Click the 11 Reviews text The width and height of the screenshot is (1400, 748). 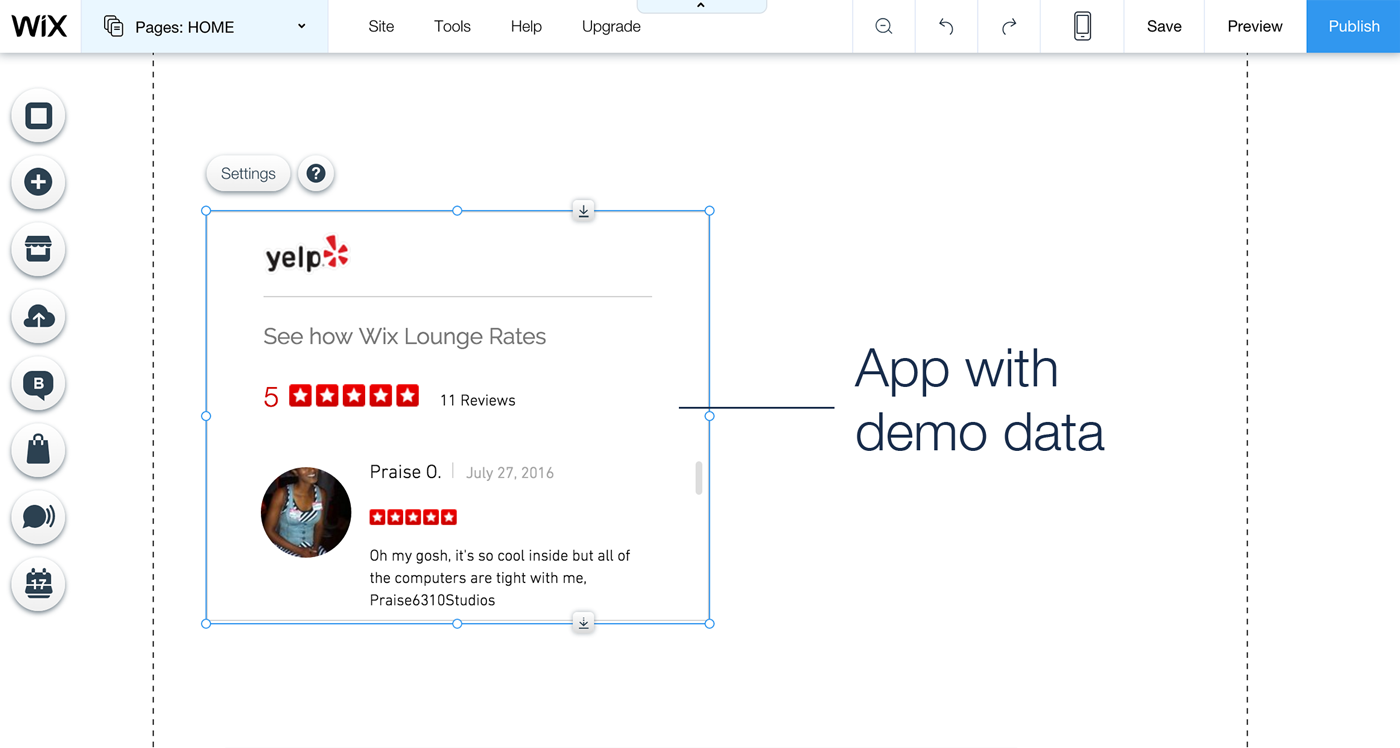point(478,400)
